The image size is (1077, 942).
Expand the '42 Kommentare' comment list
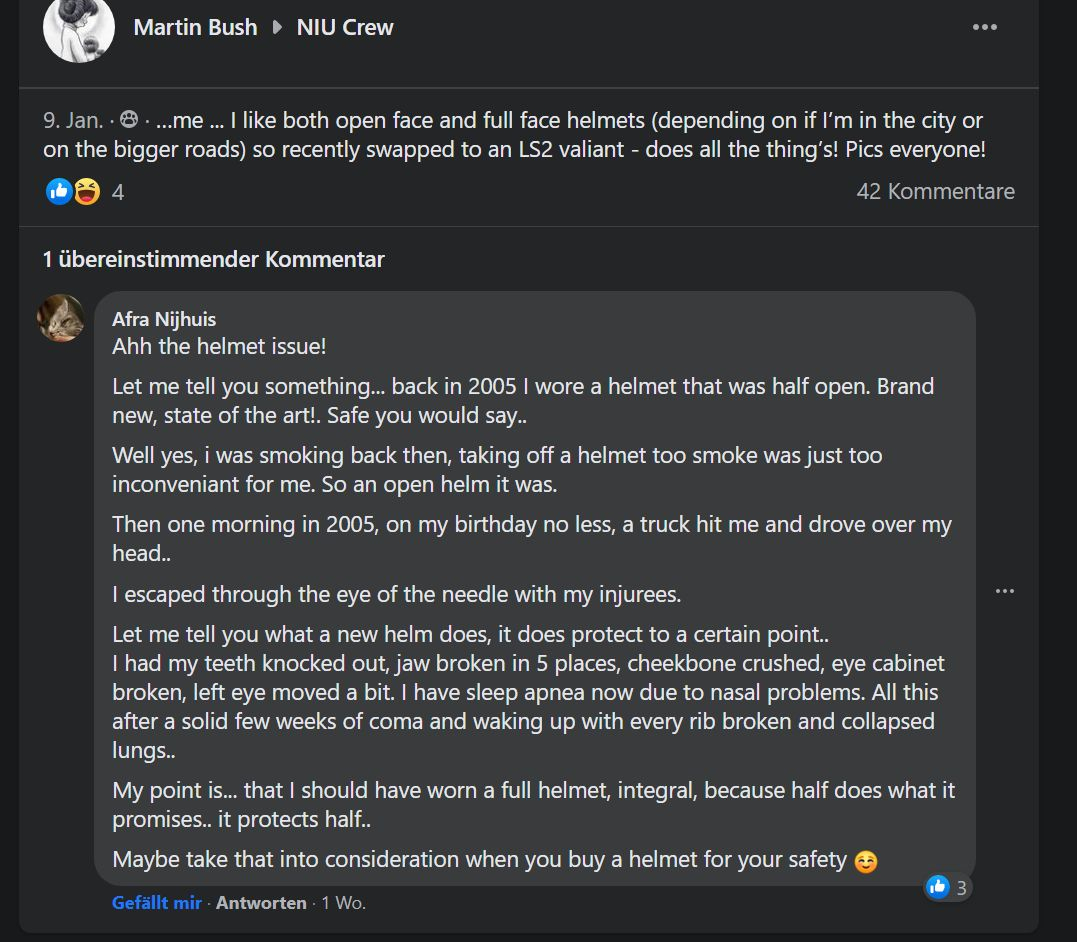[x=935, y=191]
